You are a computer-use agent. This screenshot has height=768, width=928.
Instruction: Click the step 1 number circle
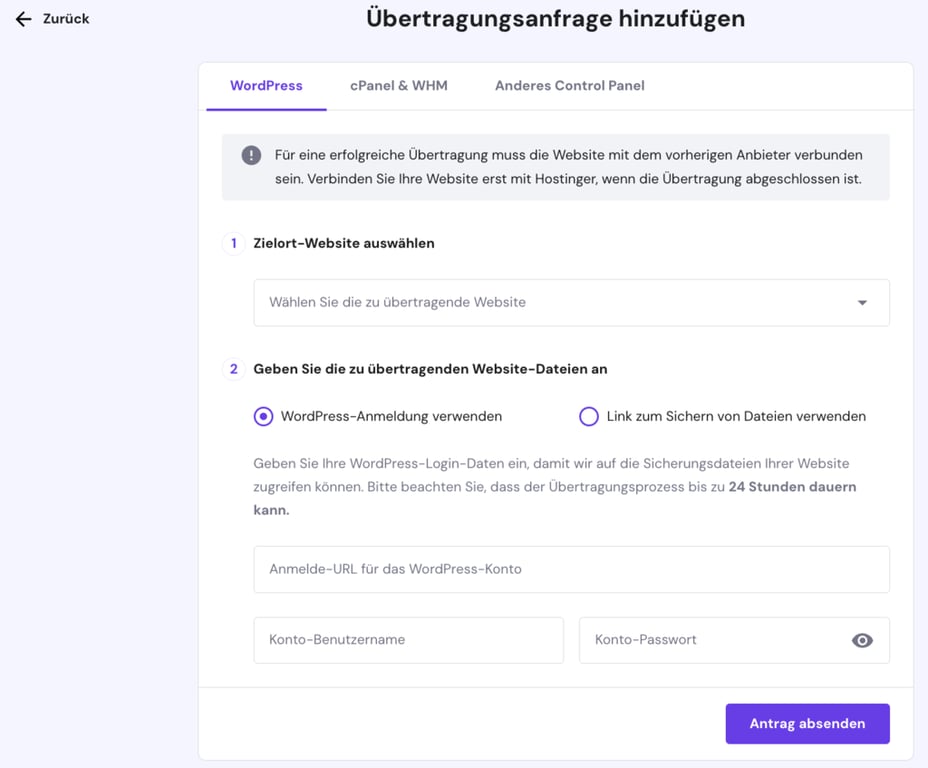pyautogui.click(x=233, y=243)
